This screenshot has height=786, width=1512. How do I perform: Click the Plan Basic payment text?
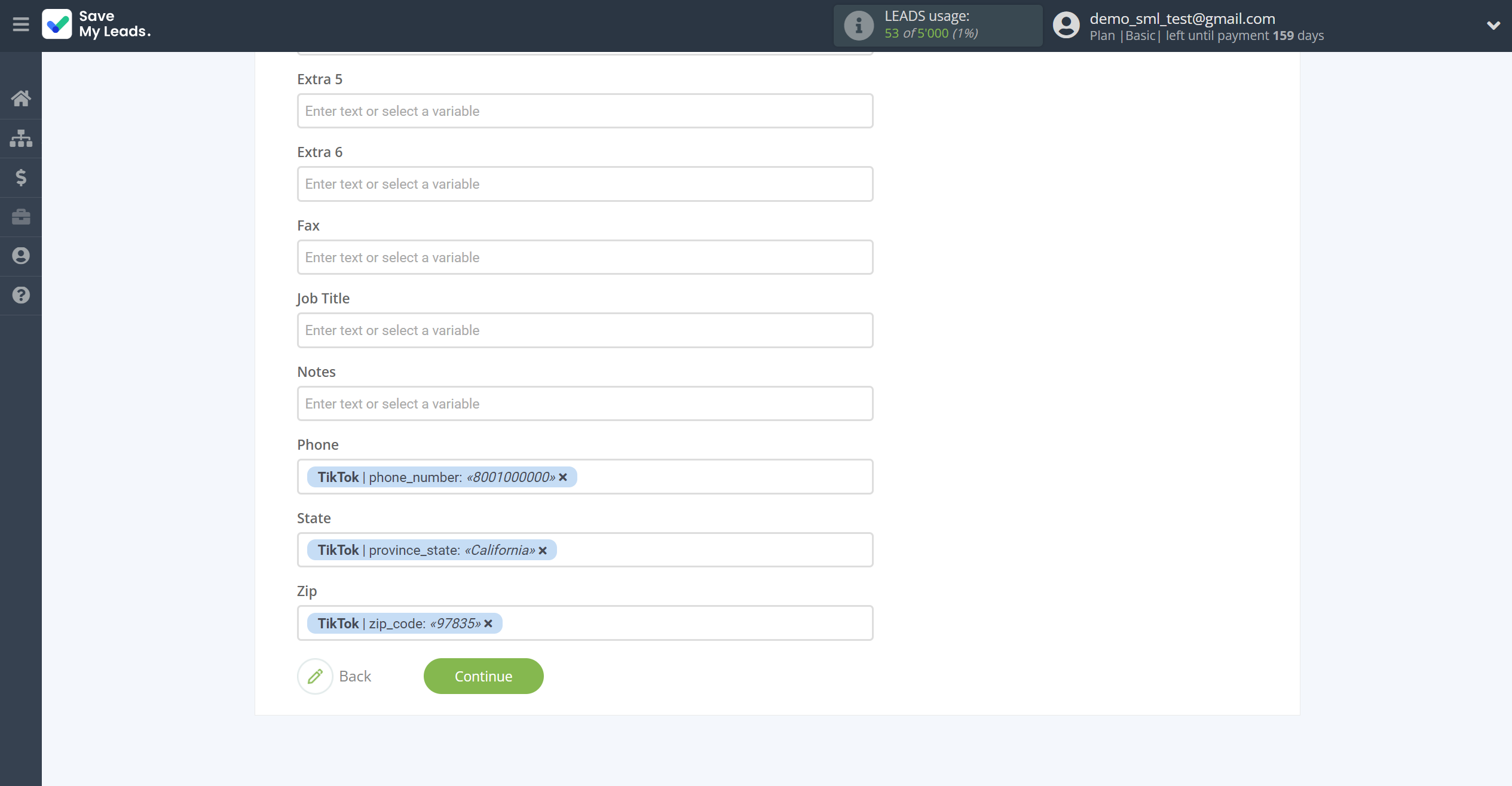pyautogui.click(x=1207, y=36)
